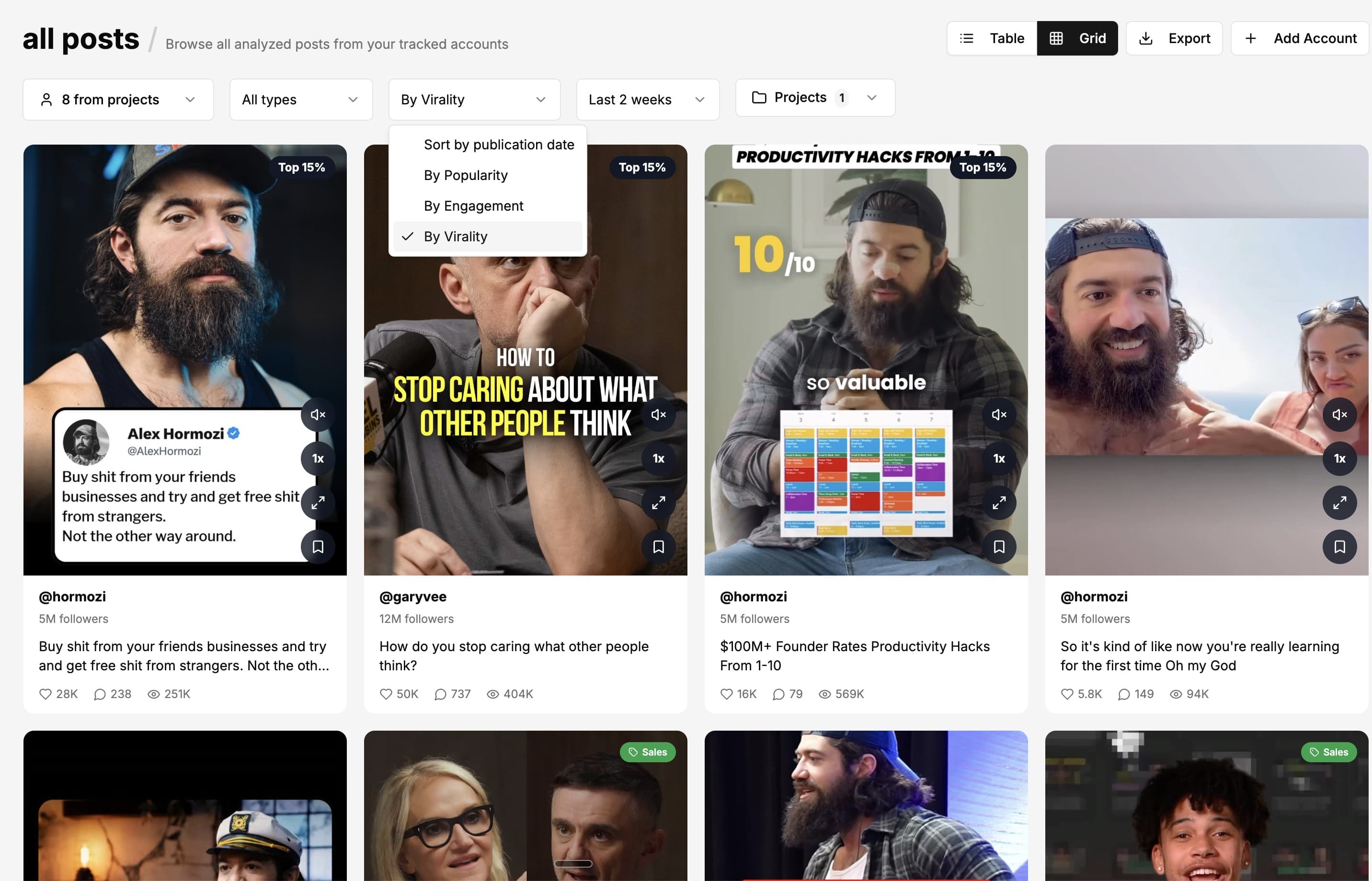Click the Projects folder icon
Image resolution: width=1372 pixels, height=881 pixels.
tap(759, 97)
